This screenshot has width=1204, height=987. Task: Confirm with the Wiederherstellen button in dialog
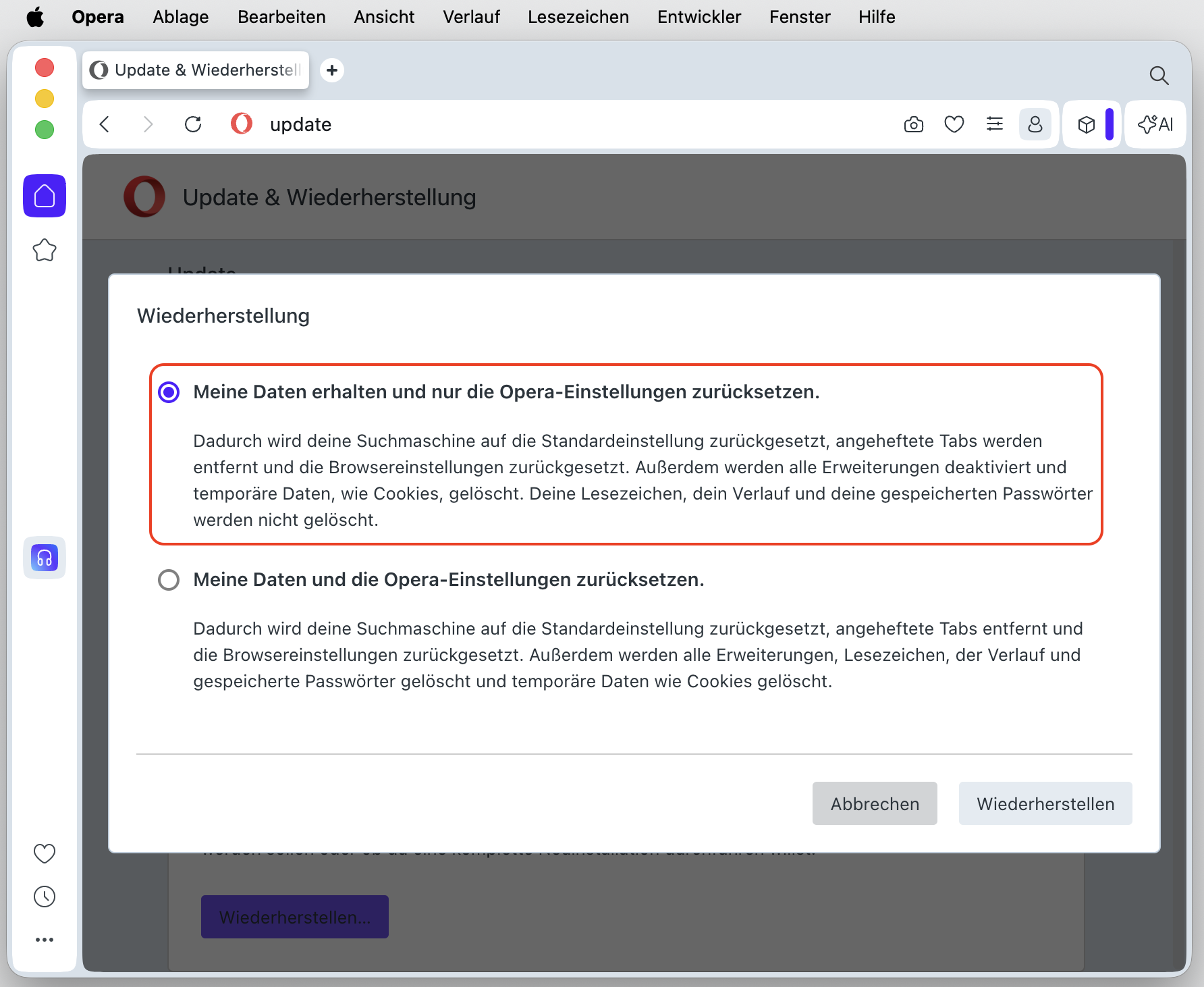(1045, 803)
